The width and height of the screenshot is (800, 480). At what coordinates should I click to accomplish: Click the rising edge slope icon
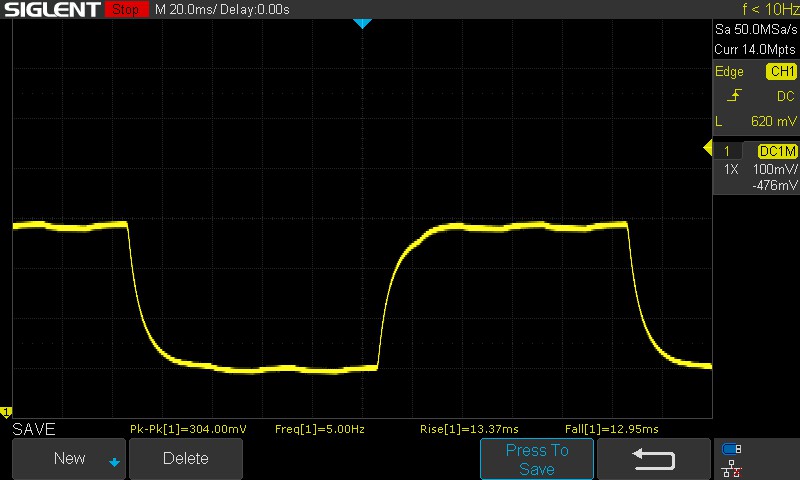point(734,95)
